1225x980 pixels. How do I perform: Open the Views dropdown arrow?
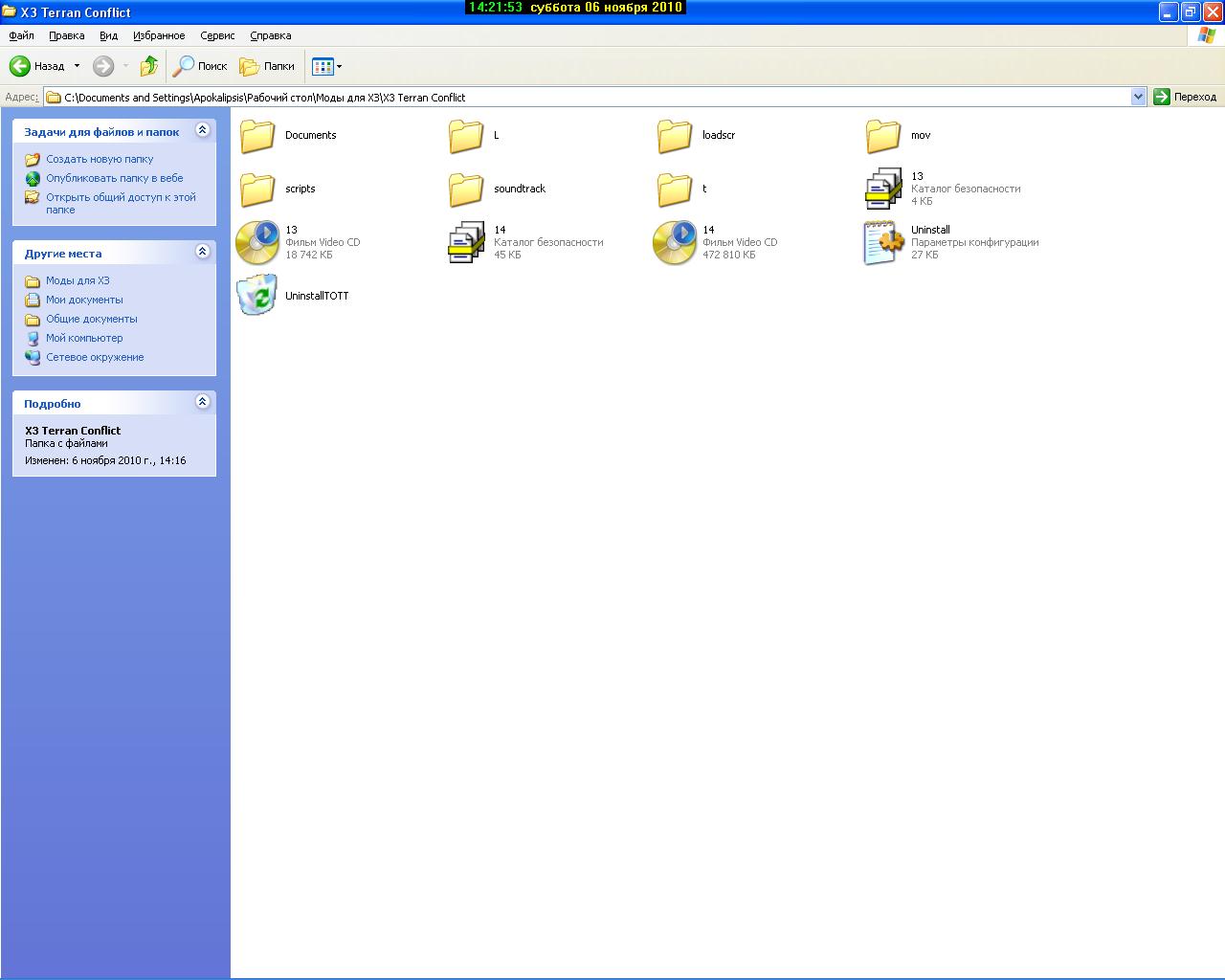(339, 67)
